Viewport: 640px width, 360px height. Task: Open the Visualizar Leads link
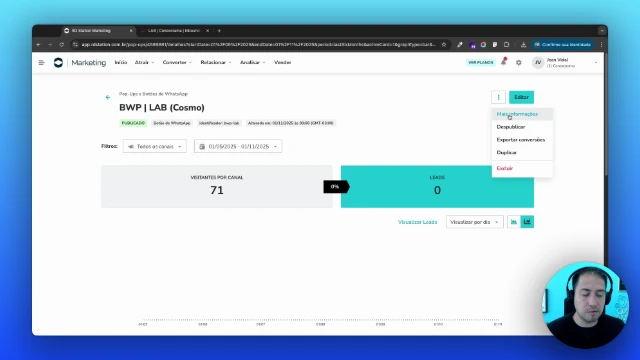click(x=417, y=222)
